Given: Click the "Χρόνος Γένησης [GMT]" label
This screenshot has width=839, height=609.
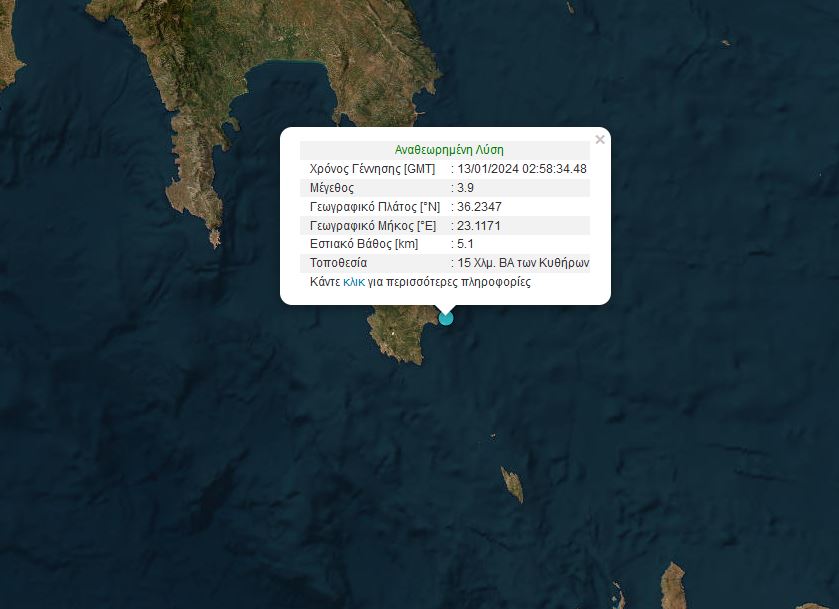Looking at the screenshot, I should point(372,169).
